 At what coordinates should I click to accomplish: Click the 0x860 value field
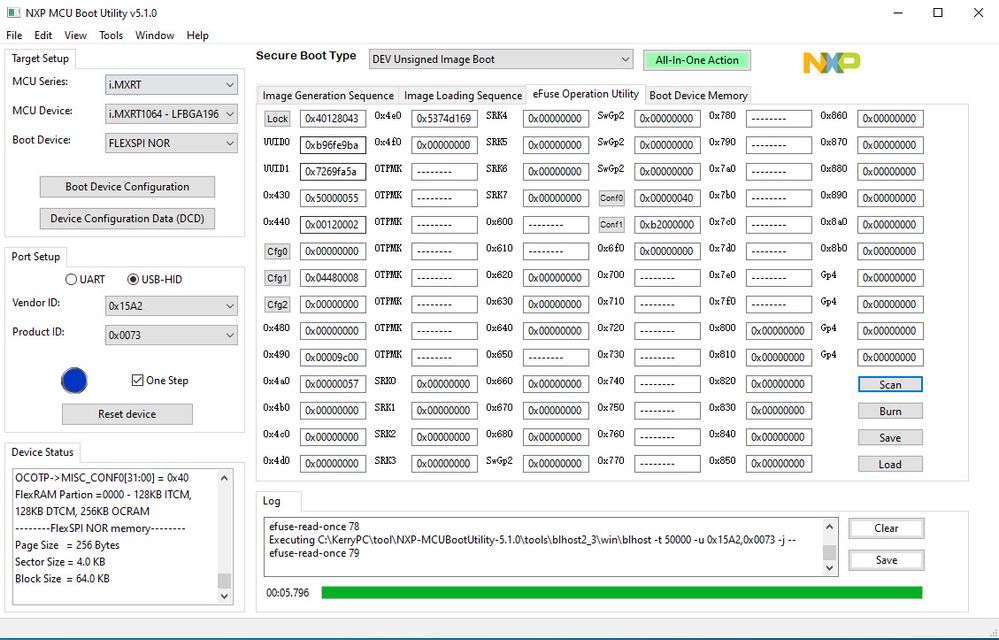(x=890, y=119)
